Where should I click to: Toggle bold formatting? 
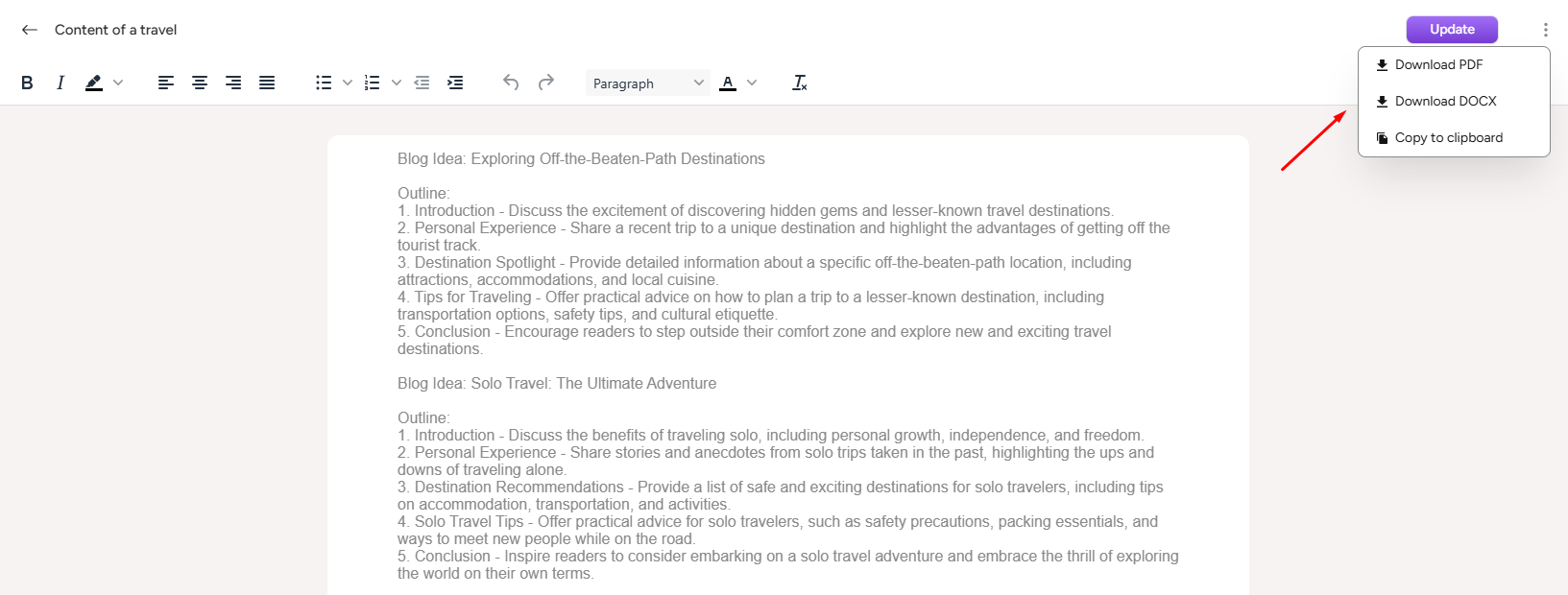point(27,83)
